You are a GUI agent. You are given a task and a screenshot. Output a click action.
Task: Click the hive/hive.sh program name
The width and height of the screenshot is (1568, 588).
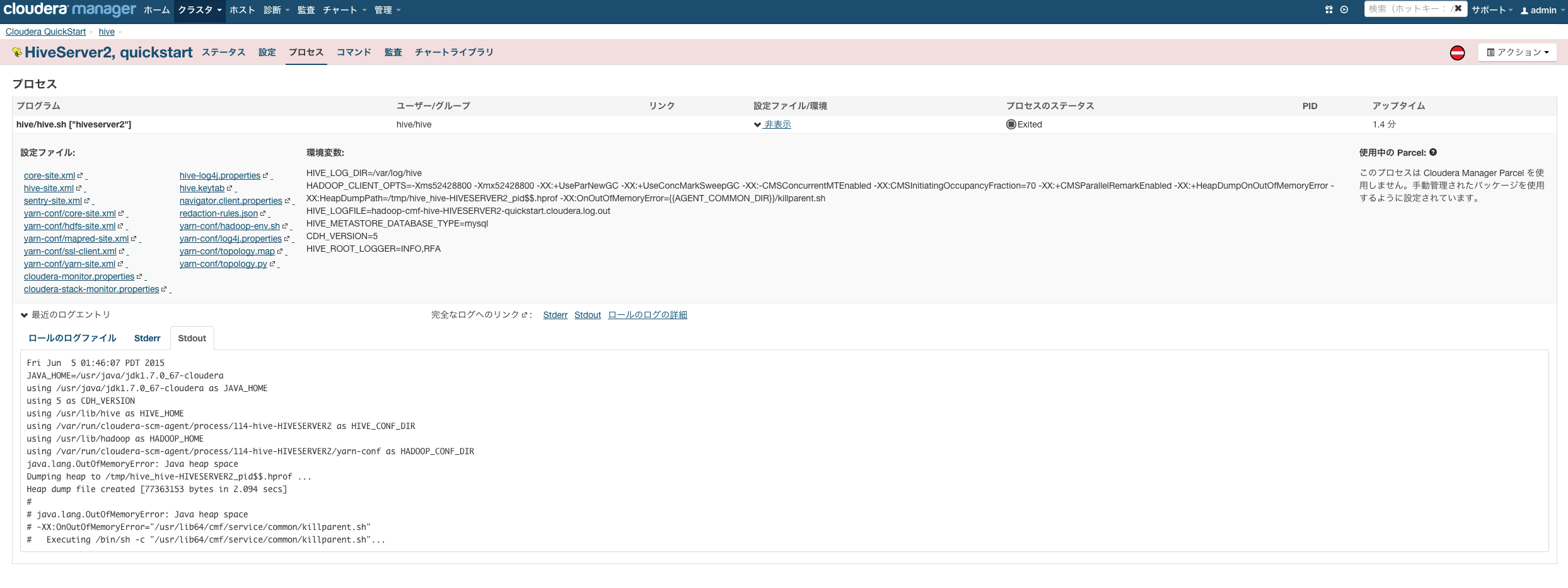click(74, 124)
